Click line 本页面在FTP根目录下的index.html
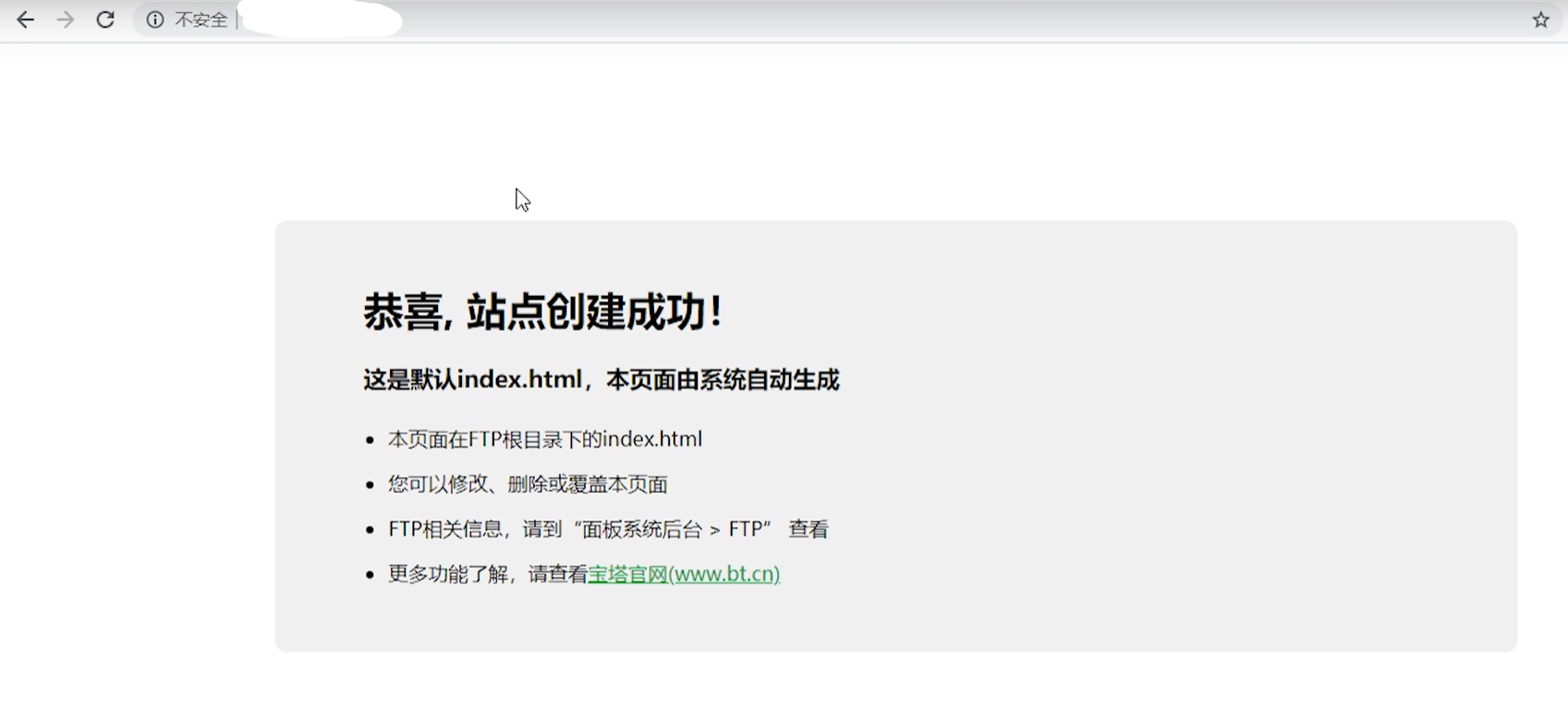The image size is (1568, 708). click(x=545, y=439)
